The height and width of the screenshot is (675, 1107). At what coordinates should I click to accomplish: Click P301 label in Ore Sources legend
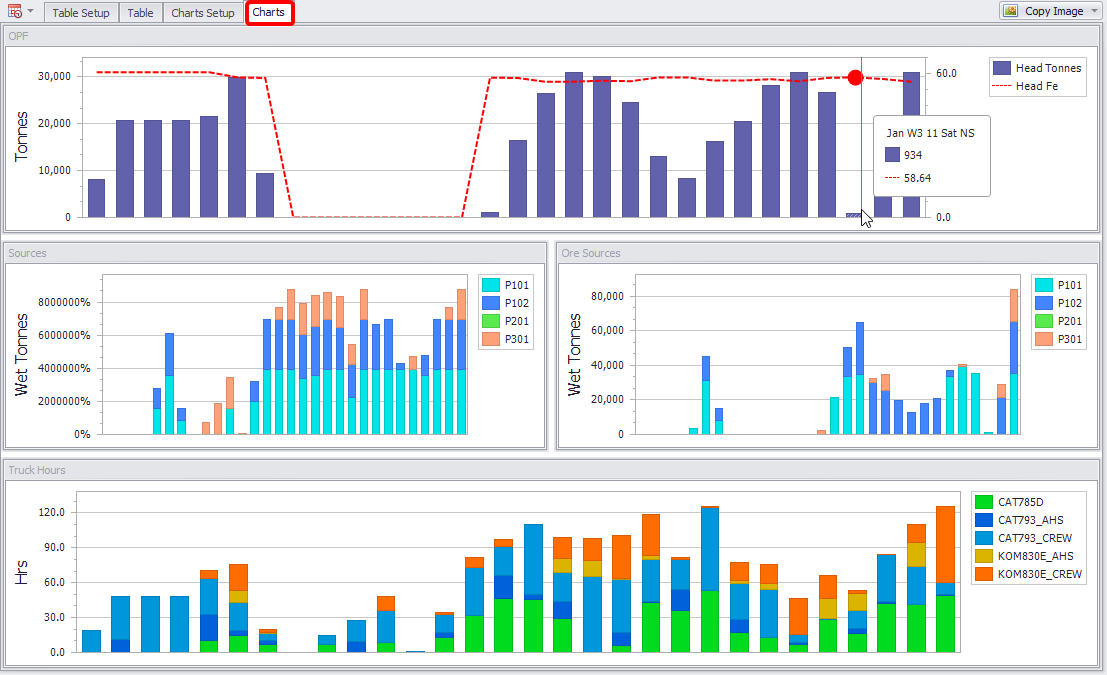(x=1070, y=339)
